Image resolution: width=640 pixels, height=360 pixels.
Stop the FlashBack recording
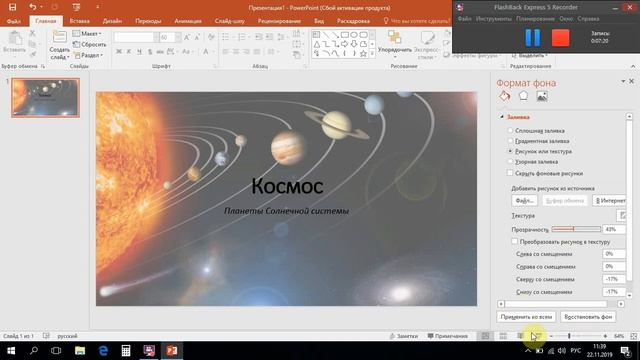[560, 38]
